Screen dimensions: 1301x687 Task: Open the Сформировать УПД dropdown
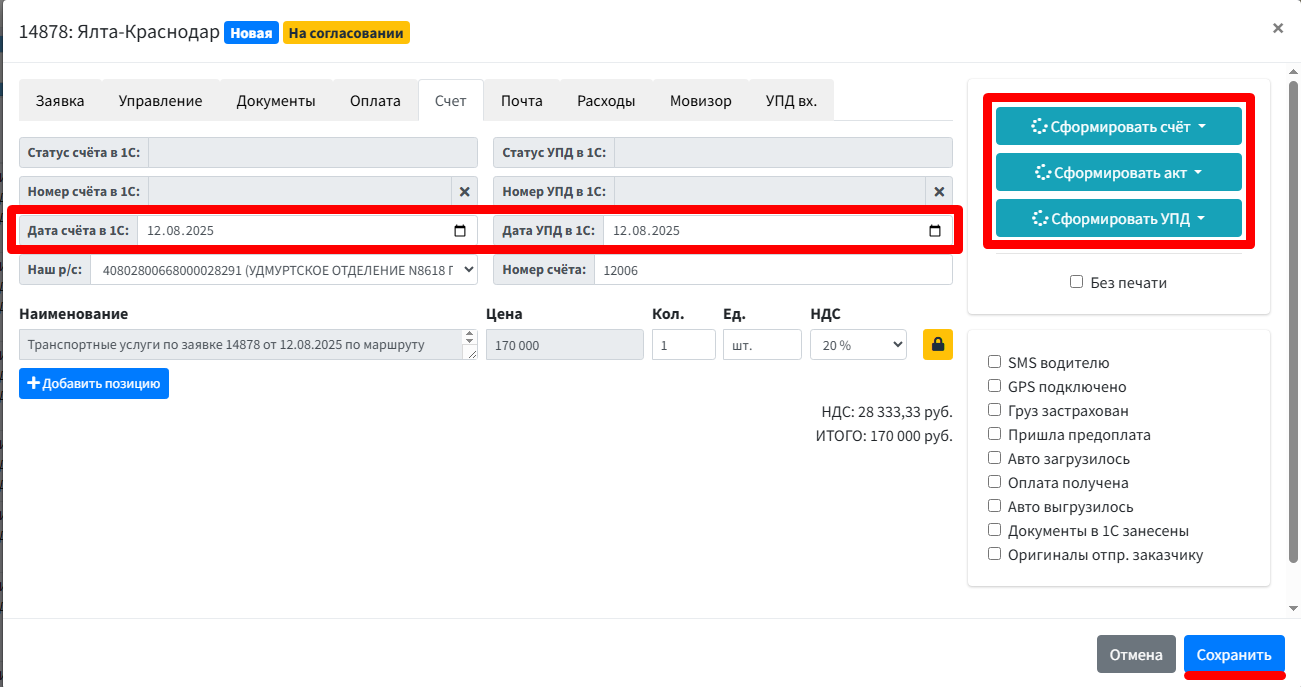coord(1118,219)
